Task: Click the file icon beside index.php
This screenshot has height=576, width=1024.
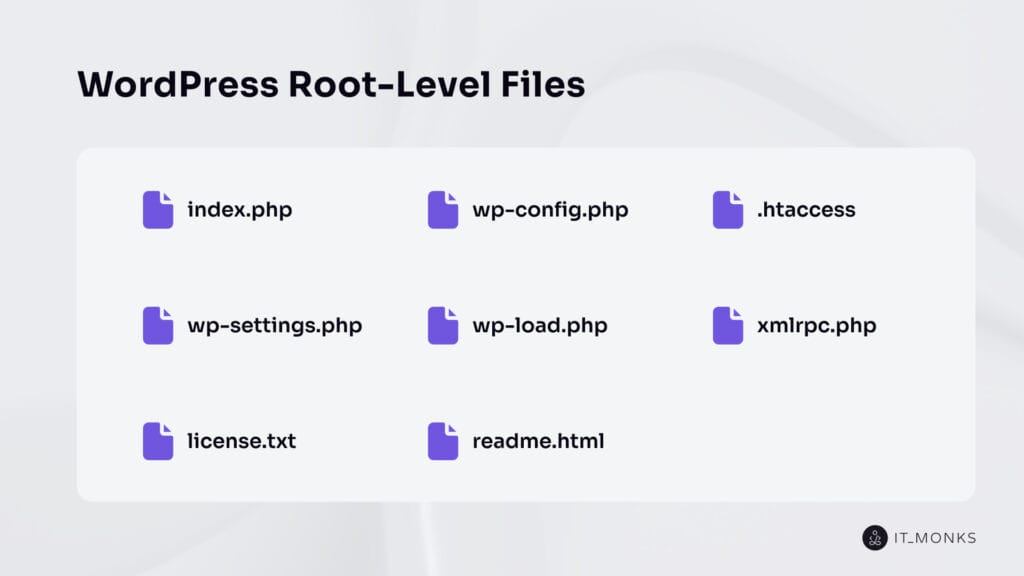Action: 158,210
